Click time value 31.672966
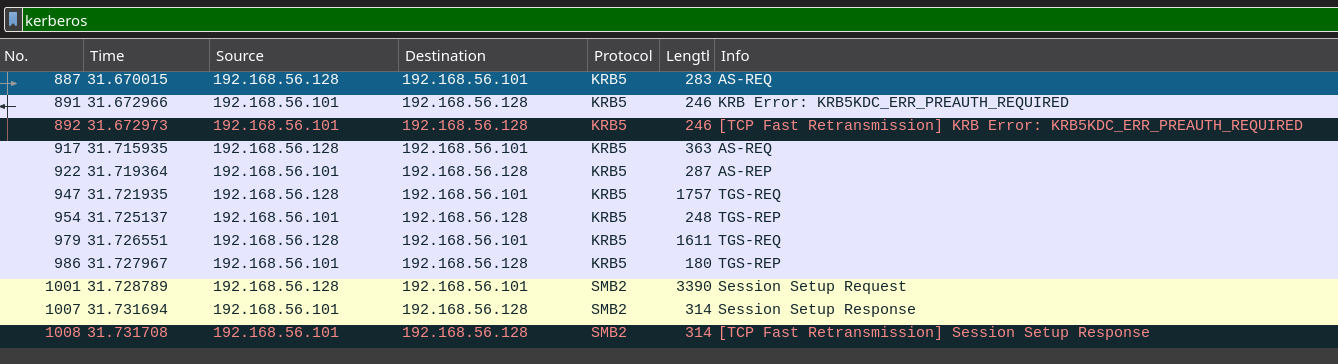The height and width of the screenshot is (364, 1338). coord(127,103)
